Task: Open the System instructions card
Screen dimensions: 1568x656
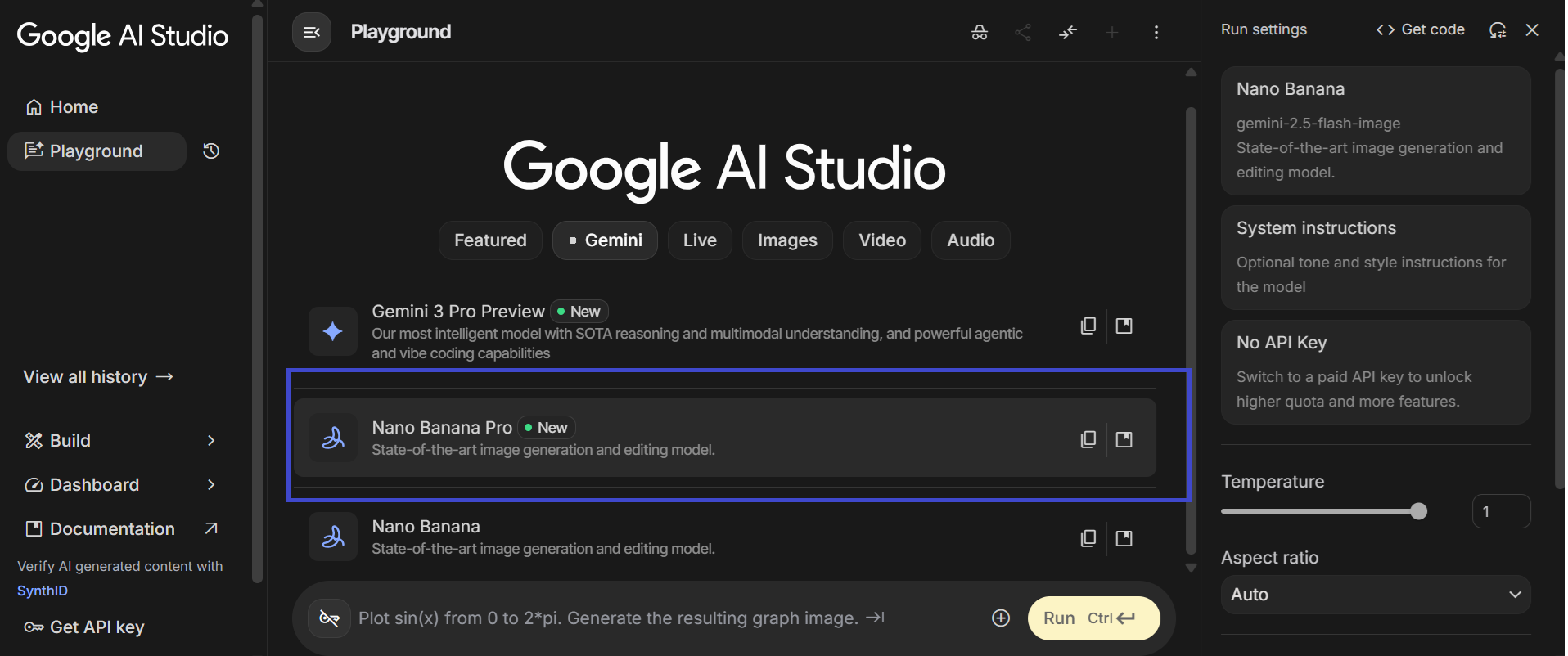Action: (x=1375, y=258)
